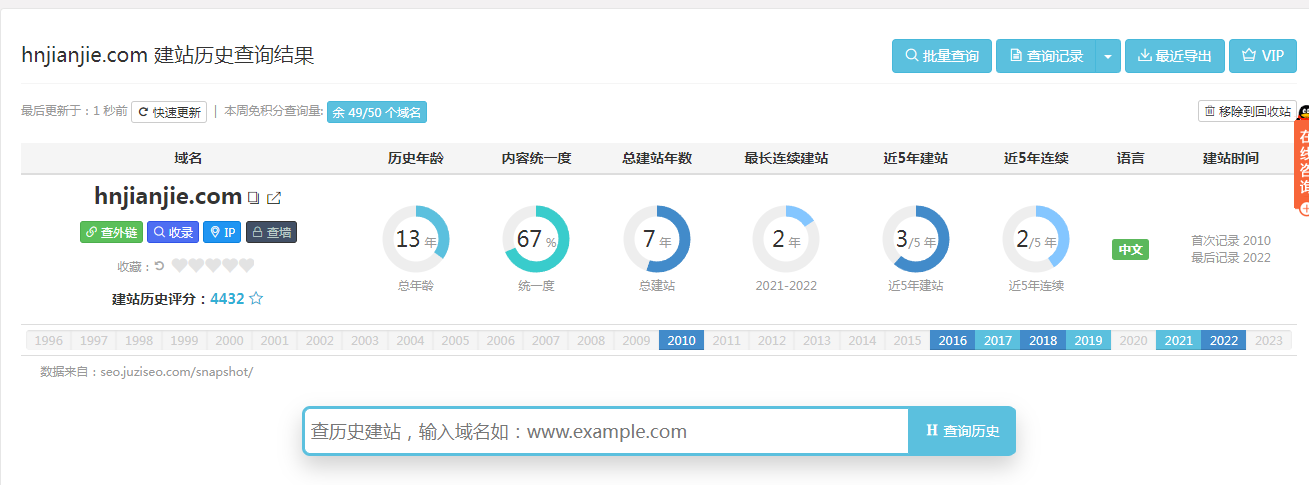This screenshot has width=1309, height=485.
Task: Click the 总建站年数 column header
Action: click(x=657, y=158)
